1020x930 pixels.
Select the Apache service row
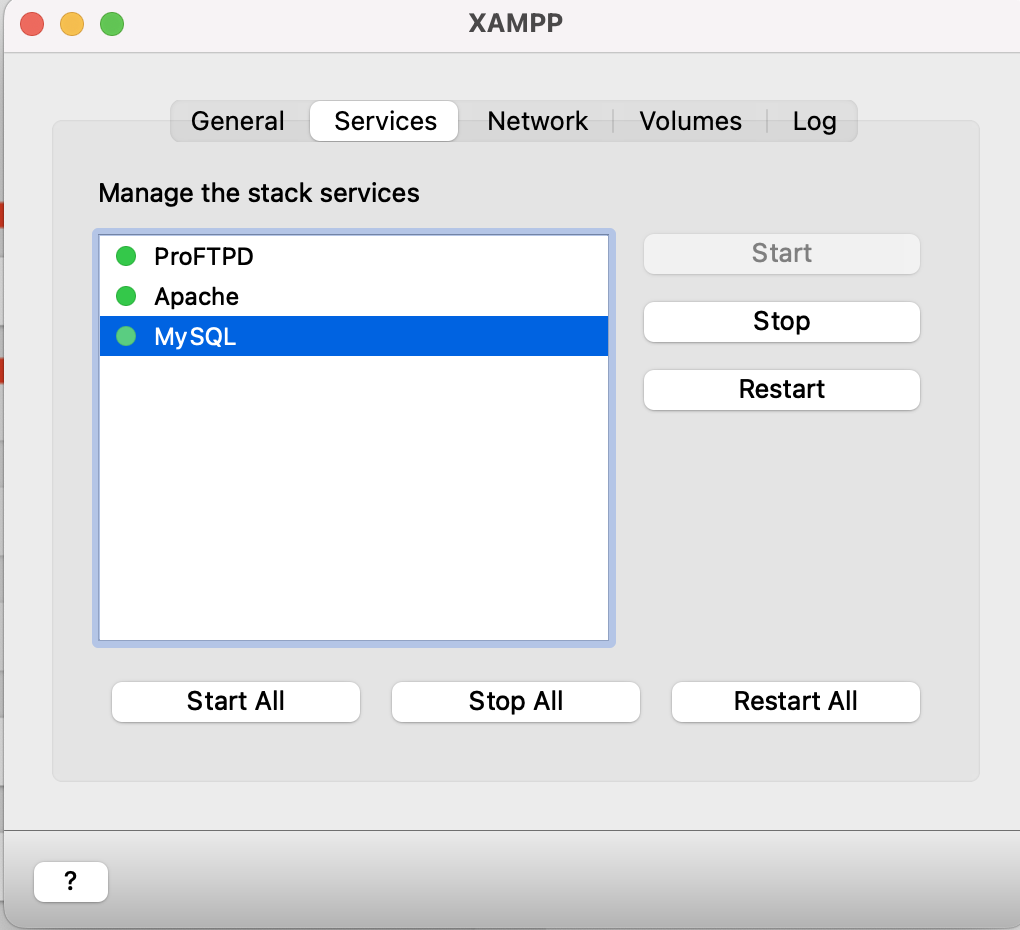354,297
